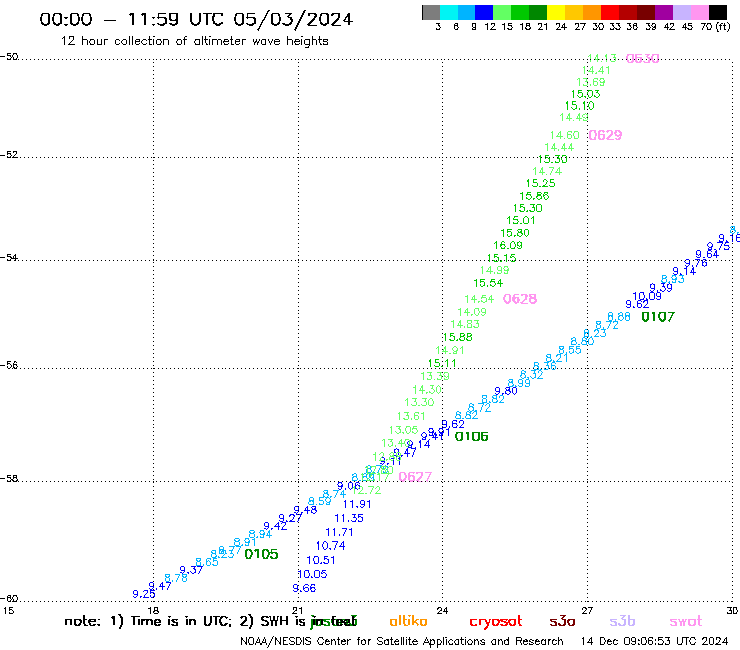Click the pink swatch in the color legend
The height and width of the screenshot is (650, 740).
tap(699, 12)
